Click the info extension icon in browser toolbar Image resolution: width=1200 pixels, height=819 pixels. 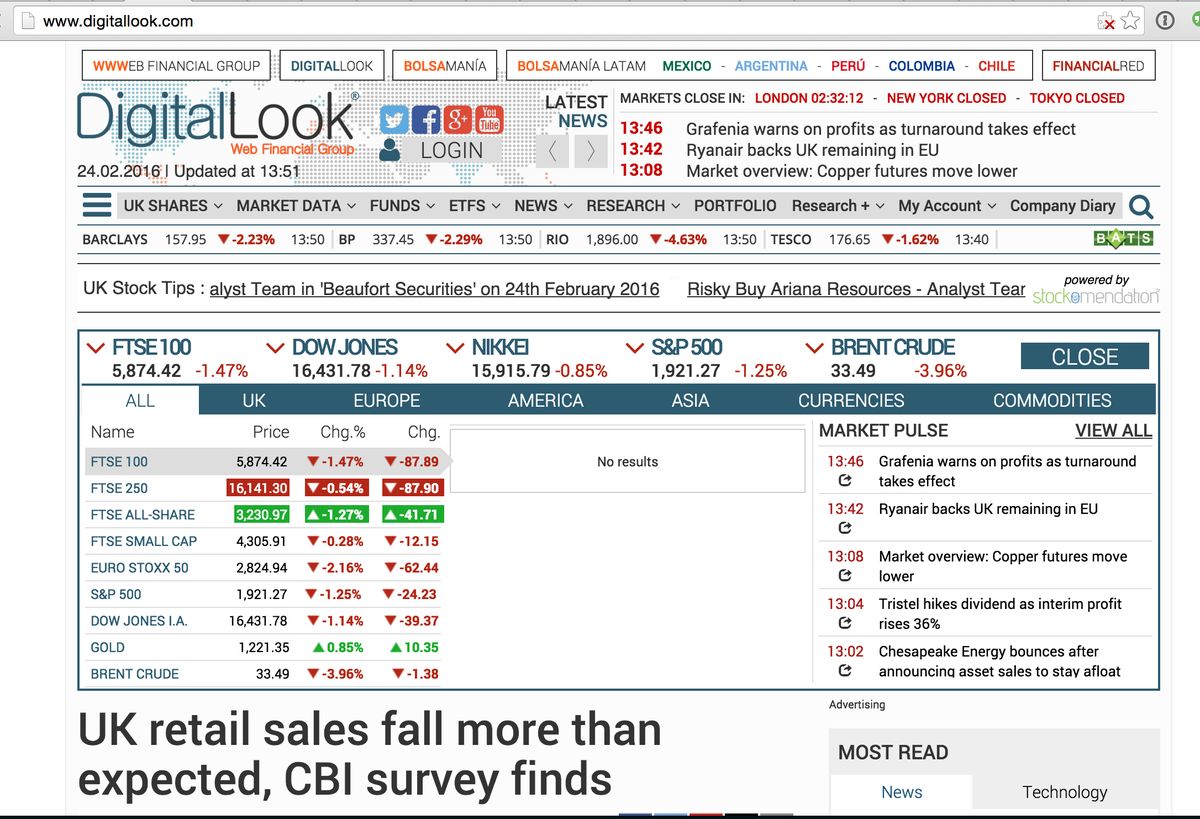[x=1165, y=20]
